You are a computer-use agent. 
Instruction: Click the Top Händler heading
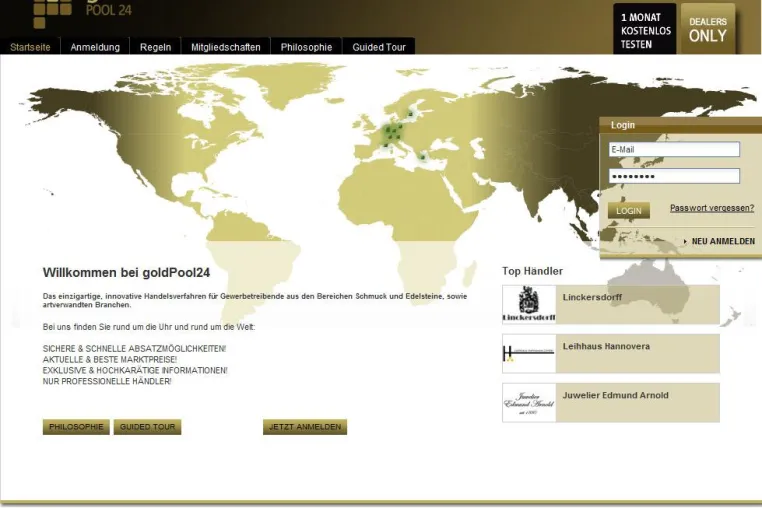532,271
